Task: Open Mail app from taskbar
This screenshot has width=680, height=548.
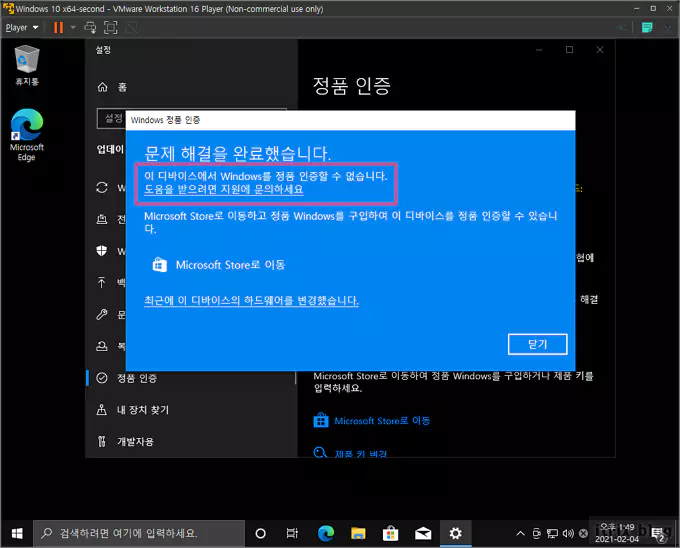Action: click(423, 533)
